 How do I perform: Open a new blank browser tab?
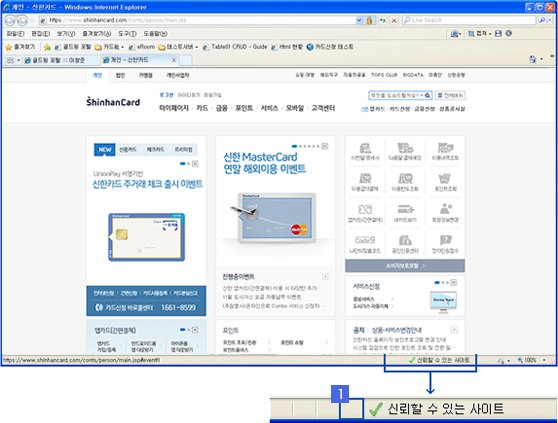click(x=185, y=60)
